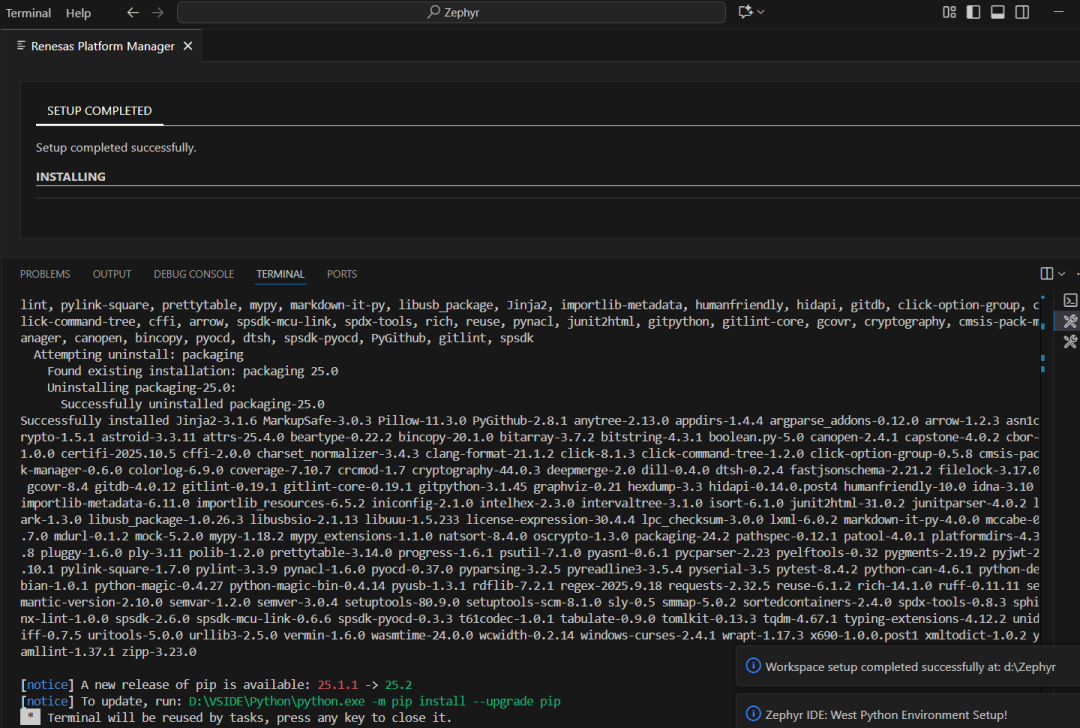Open the Copilot chat icon
1080x728 pixels.
744,12
